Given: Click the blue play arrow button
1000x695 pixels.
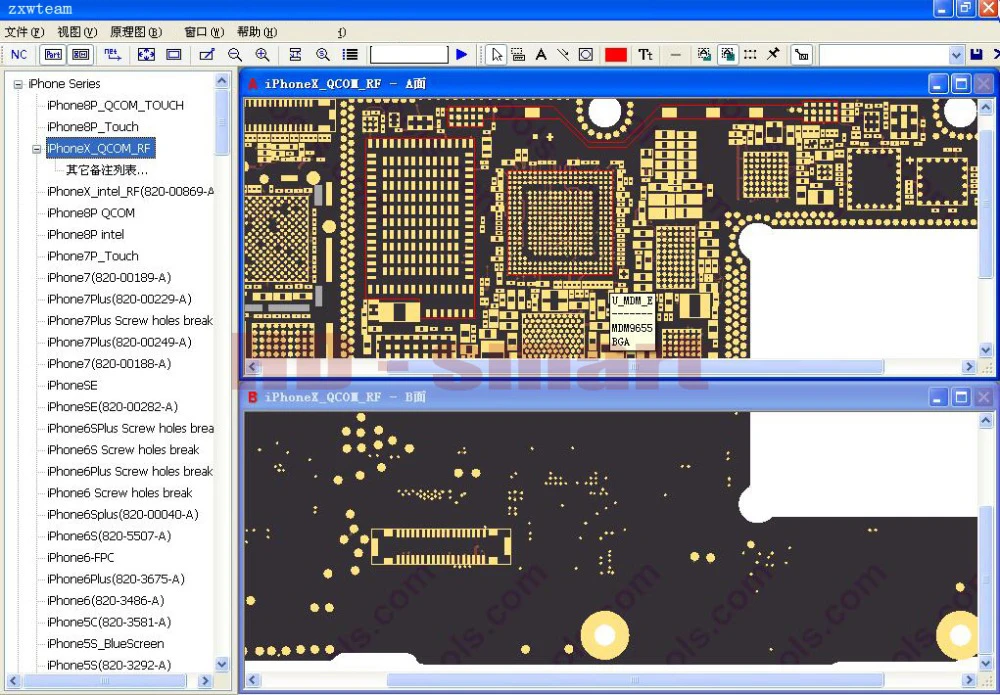Looking at the screenshot, I should pos(462,55).
